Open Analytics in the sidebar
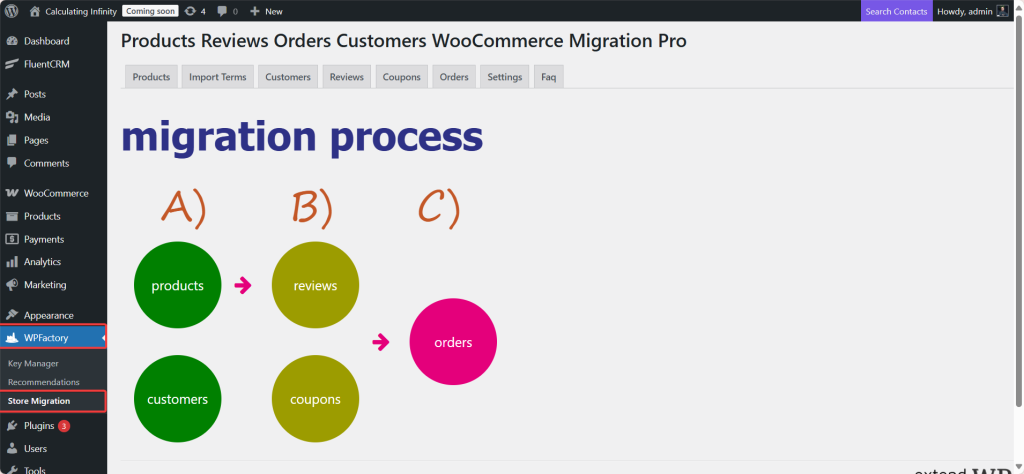1024x474 pixels. [x=42, y=262]
